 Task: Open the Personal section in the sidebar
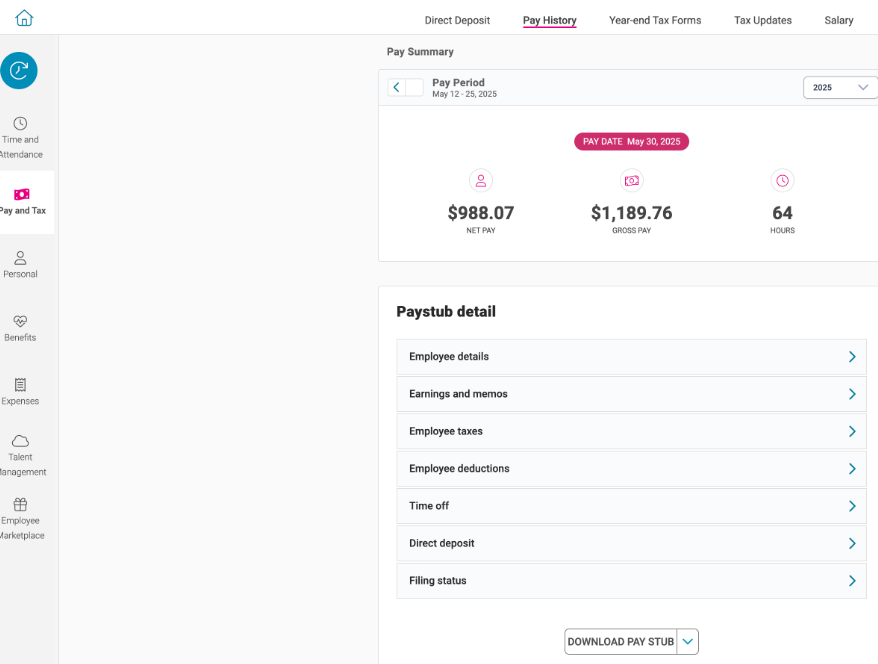pyautogui.click(x=20, y=264)
